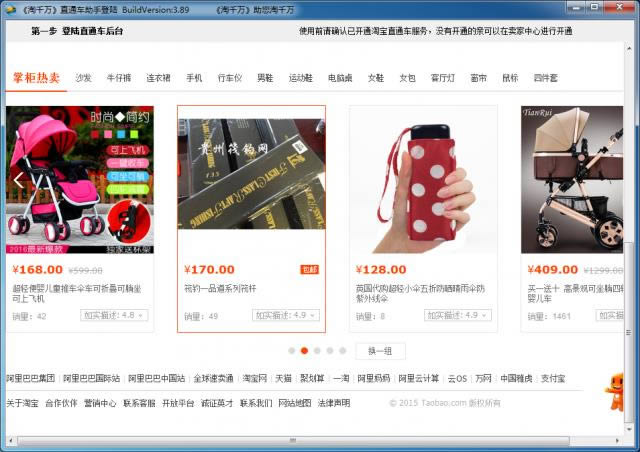Select the active orange carousel dot
The height and width of the screenshot is (452, 640).
point(304,351)
